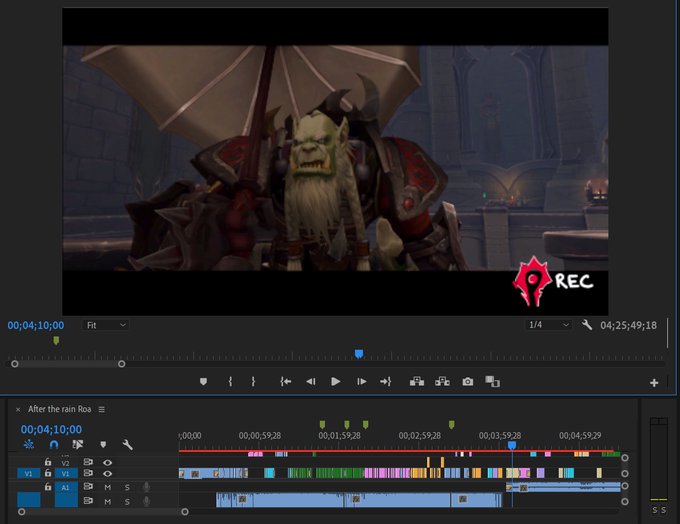
Task: Toggle Linked Selection in the timeline
Action: [78, 445]
